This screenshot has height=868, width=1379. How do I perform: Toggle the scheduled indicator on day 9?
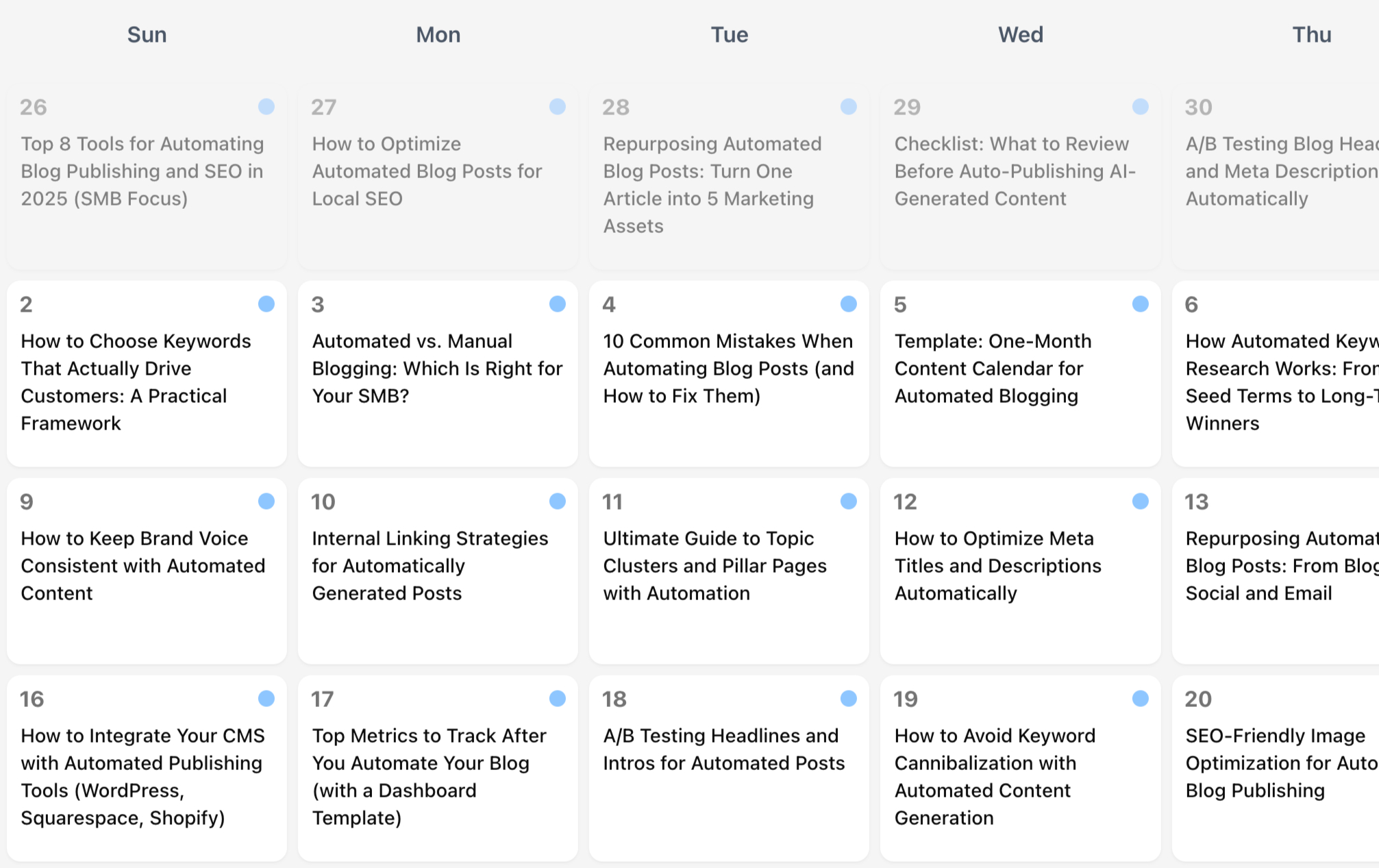(266, 501)
